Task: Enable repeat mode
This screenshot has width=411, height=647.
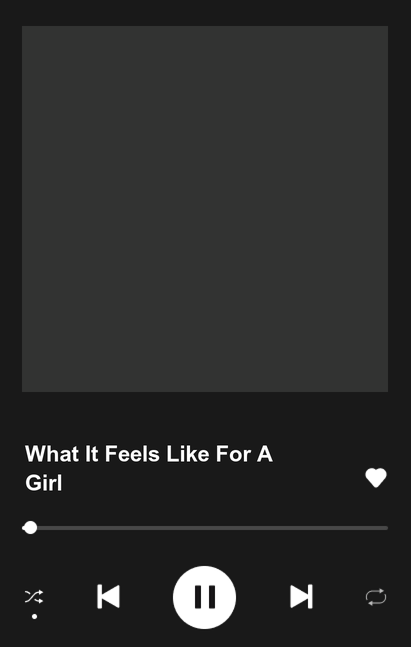Action: [376, 597]
